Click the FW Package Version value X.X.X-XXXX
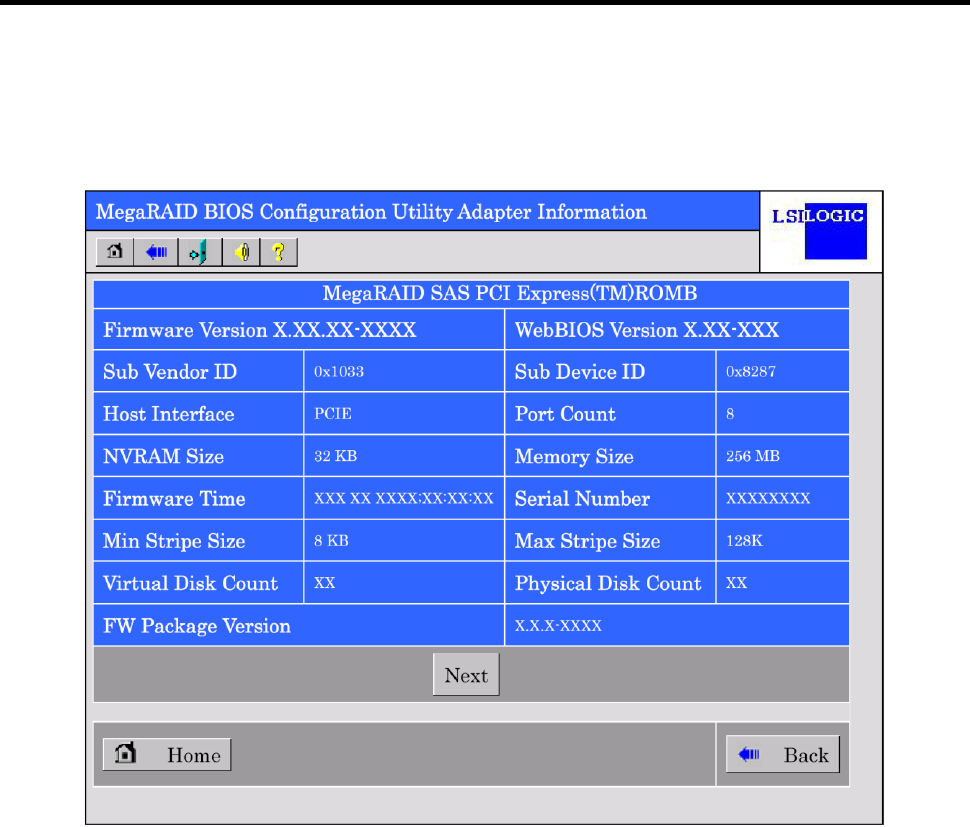The width and height of the screenshot is (970, 827). pos(558,626)
